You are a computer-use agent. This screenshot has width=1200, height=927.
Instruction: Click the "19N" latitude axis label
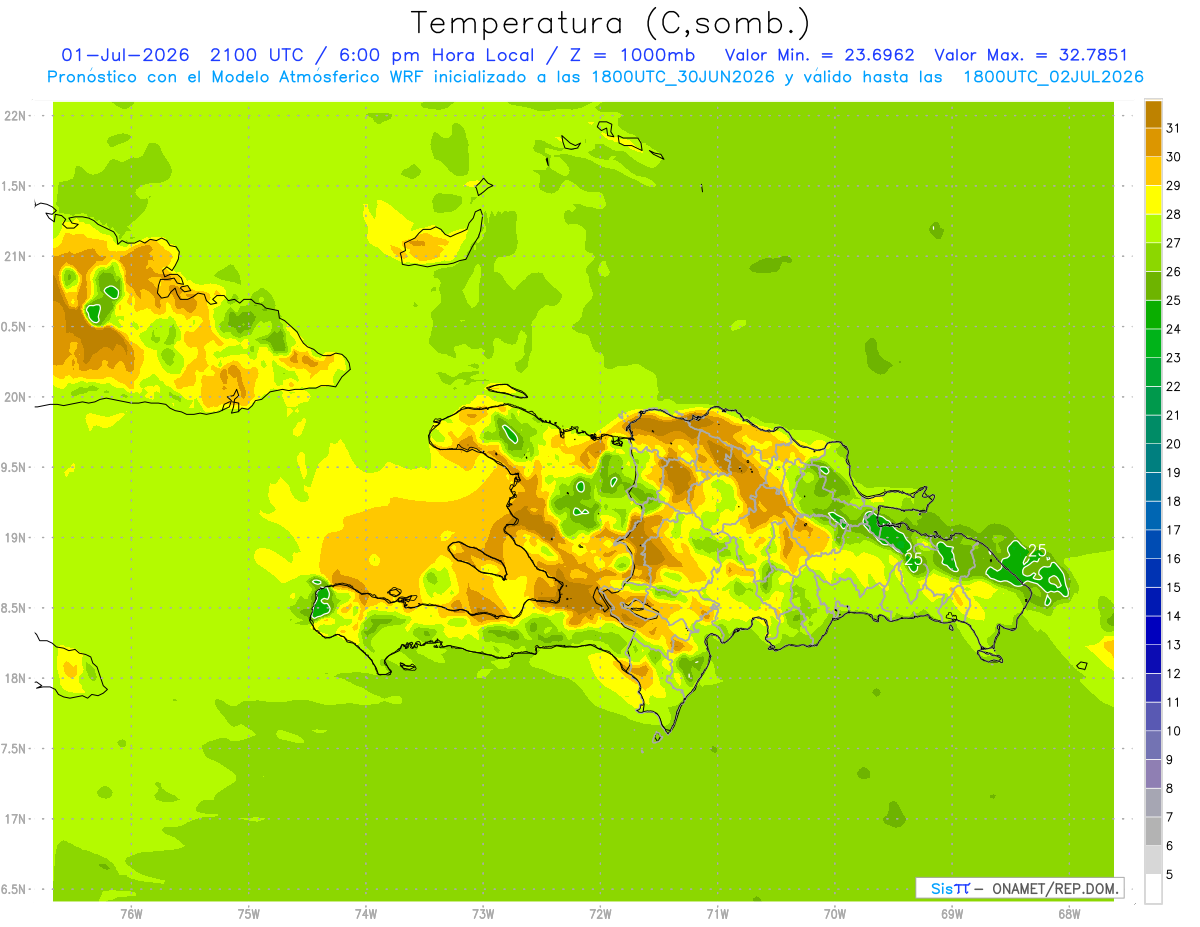15,537
